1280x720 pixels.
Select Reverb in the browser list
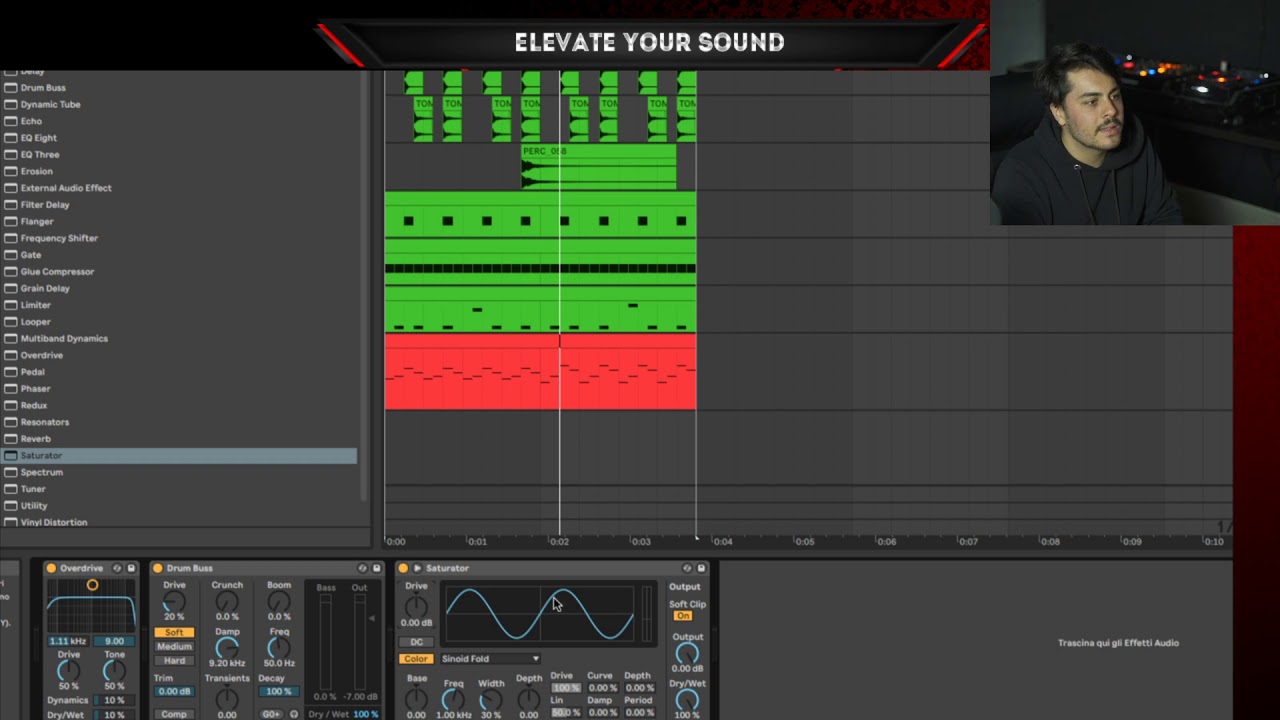pyautogui.click(x=179, y=439)
